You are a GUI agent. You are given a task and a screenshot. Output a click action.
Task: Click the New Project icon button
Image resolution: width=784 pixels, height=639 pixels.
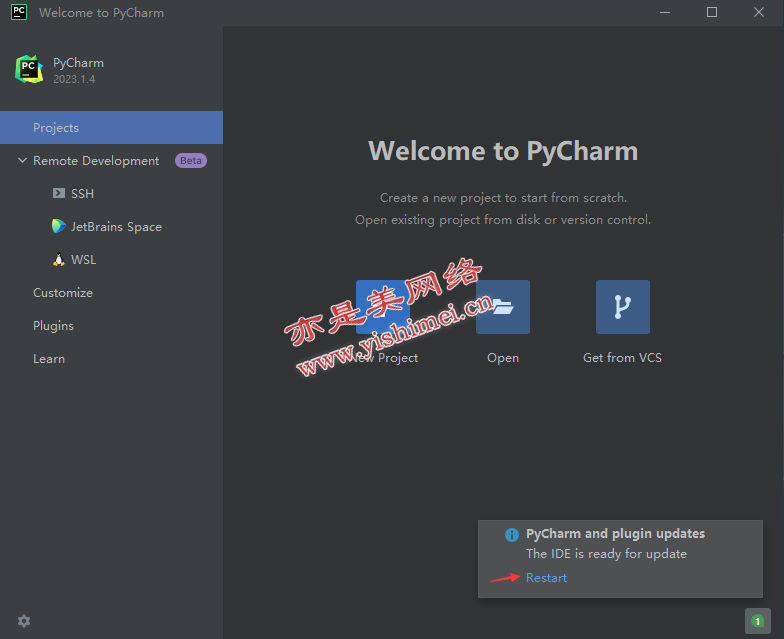[382, 307]
